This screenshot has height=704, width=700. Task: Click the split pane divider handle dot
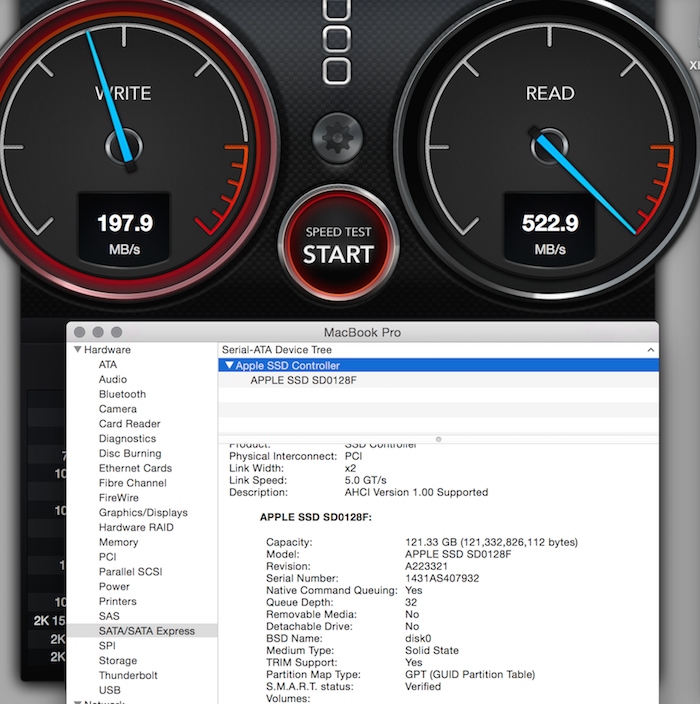(x=438, y=440)
